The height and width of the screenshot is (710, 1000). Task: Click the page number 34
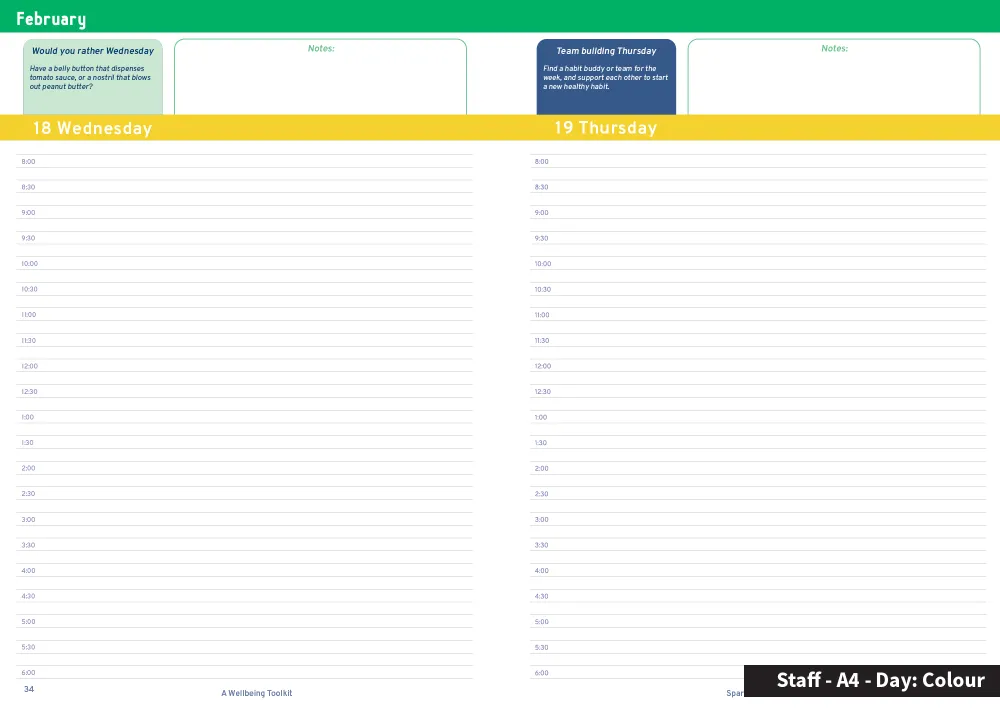(29, 689)
